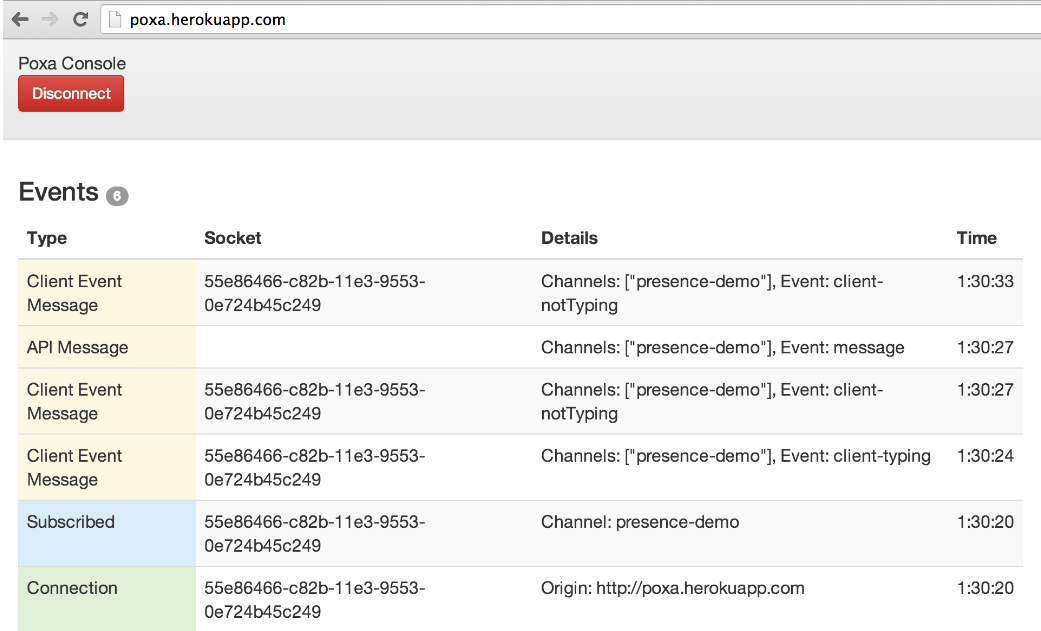Select the socket ID in the Subscribed row

[x=315, y=533]
